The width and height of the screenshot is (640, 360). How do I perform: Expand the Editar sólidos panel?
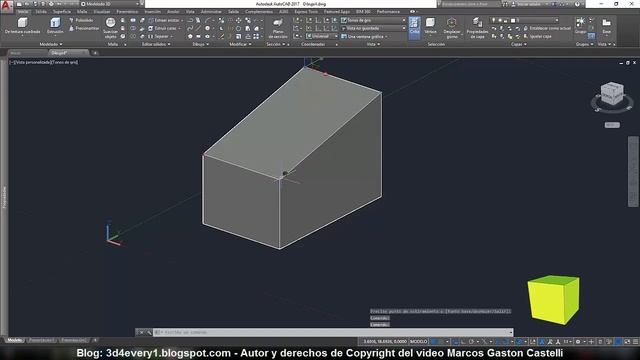[x=156, y=44]
